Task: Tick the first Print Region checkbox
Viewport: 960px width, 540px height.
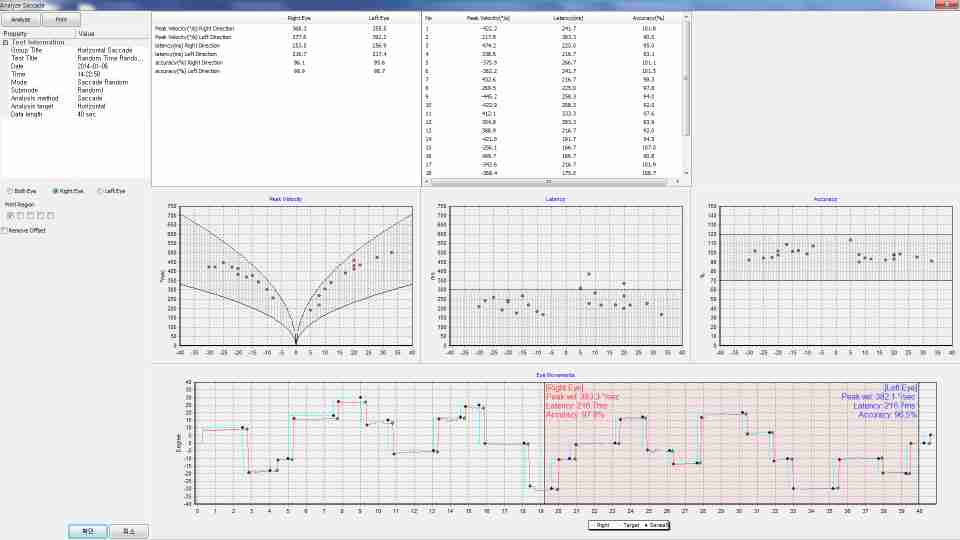Action: (x=10, y=216)
